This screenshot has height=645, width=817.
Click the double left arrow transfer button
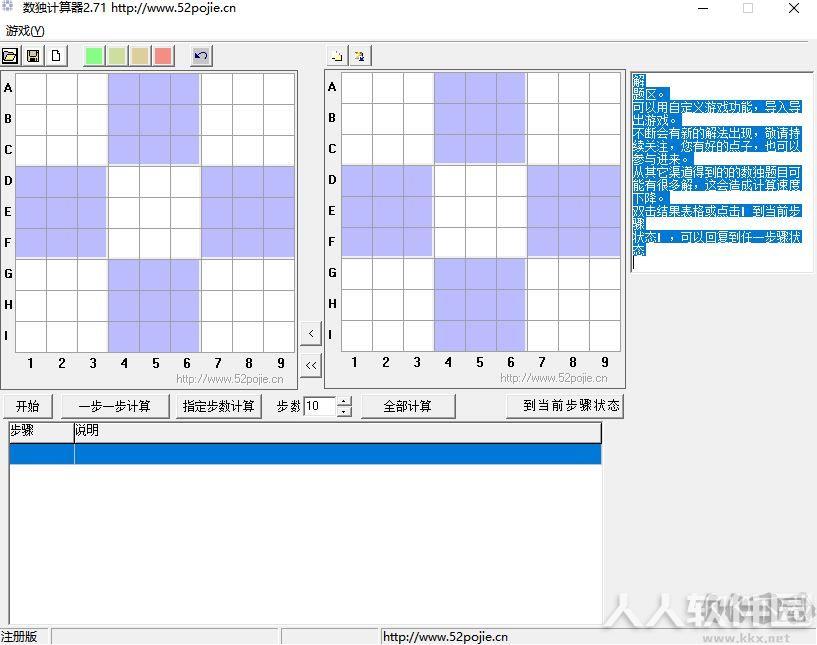point(311,365)
